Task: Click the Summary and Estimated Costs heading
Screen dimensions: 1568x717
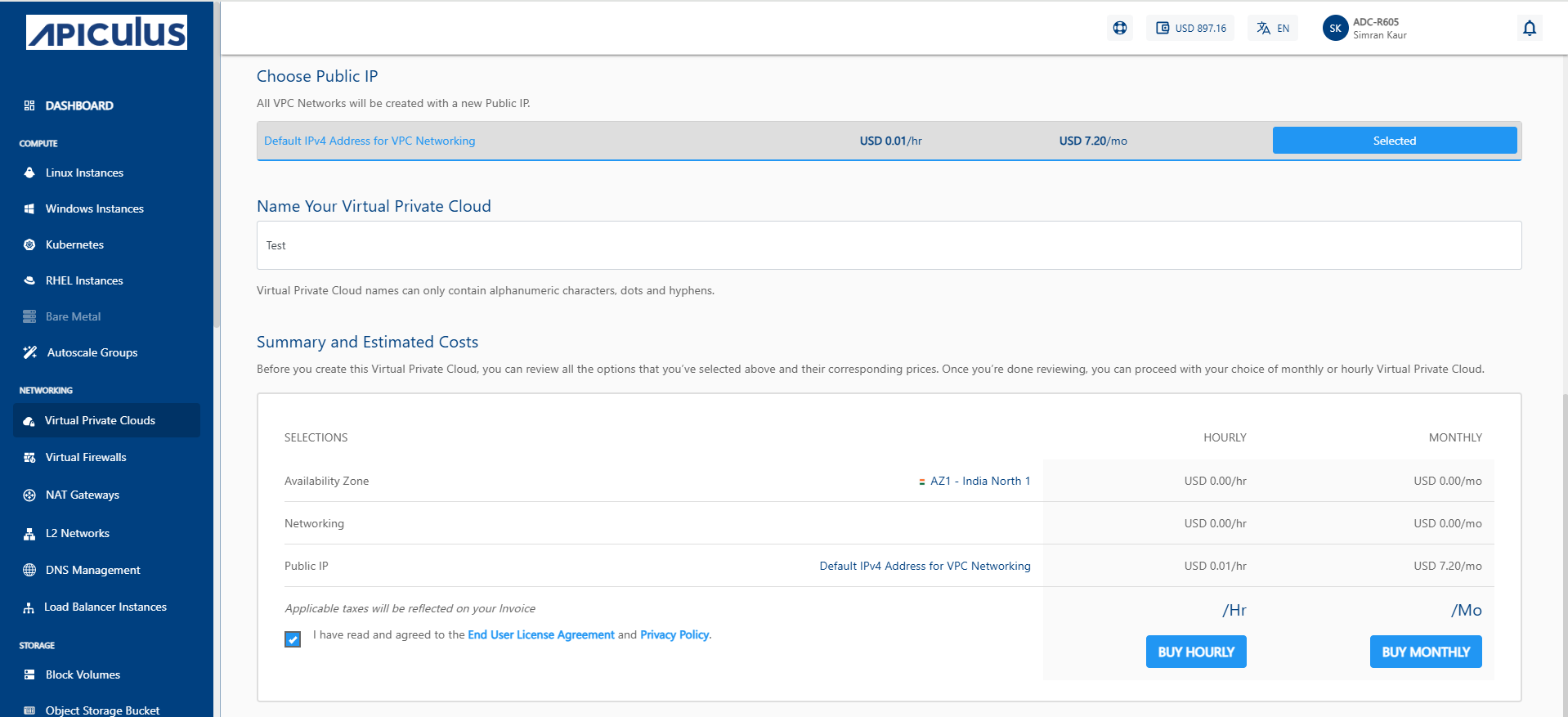Action: 367,342
